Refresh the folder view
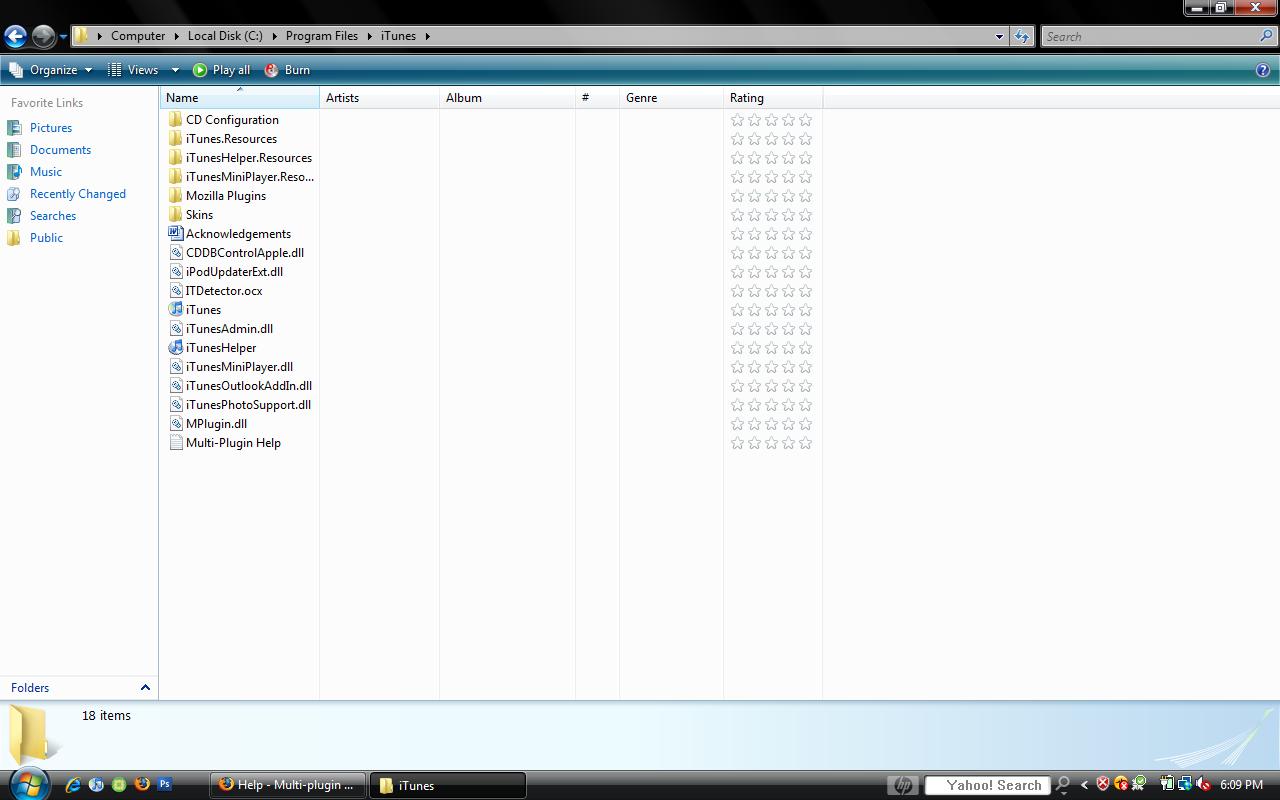1280x800 pixels. (x=1021, y=37)
